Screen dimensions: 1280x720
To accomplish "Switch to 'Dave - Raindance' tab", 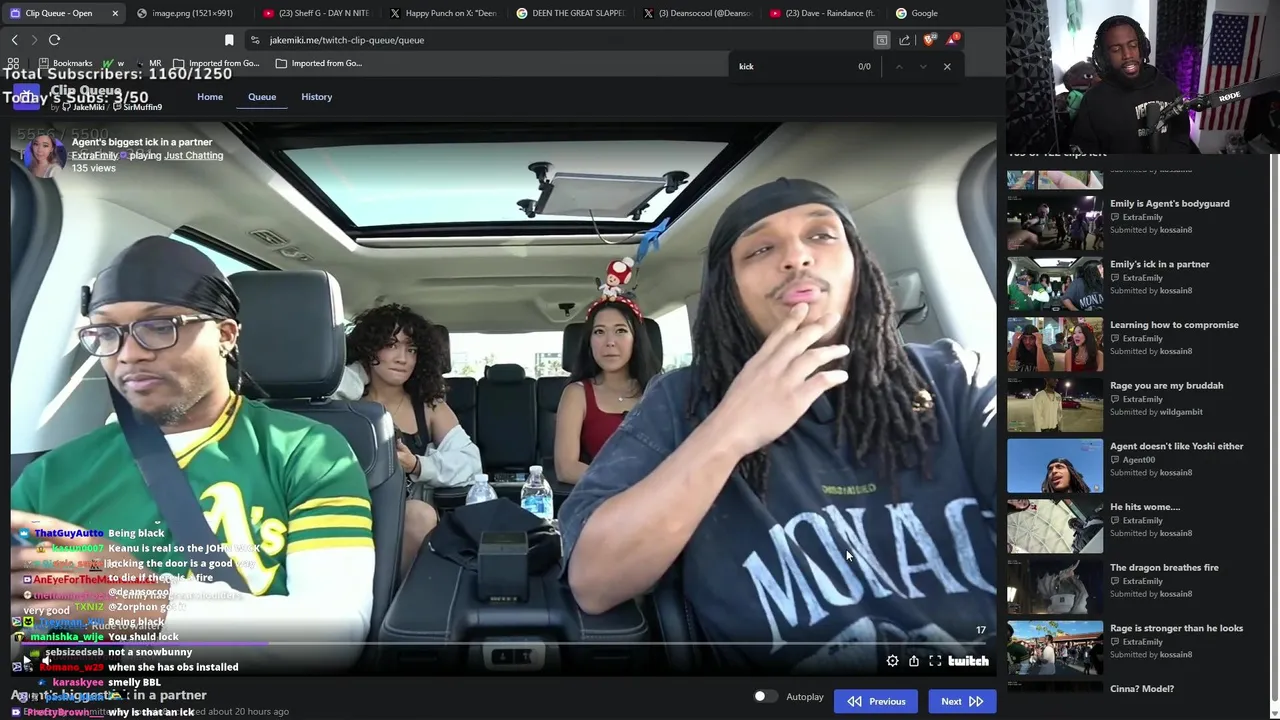I will tap(824, 13).
